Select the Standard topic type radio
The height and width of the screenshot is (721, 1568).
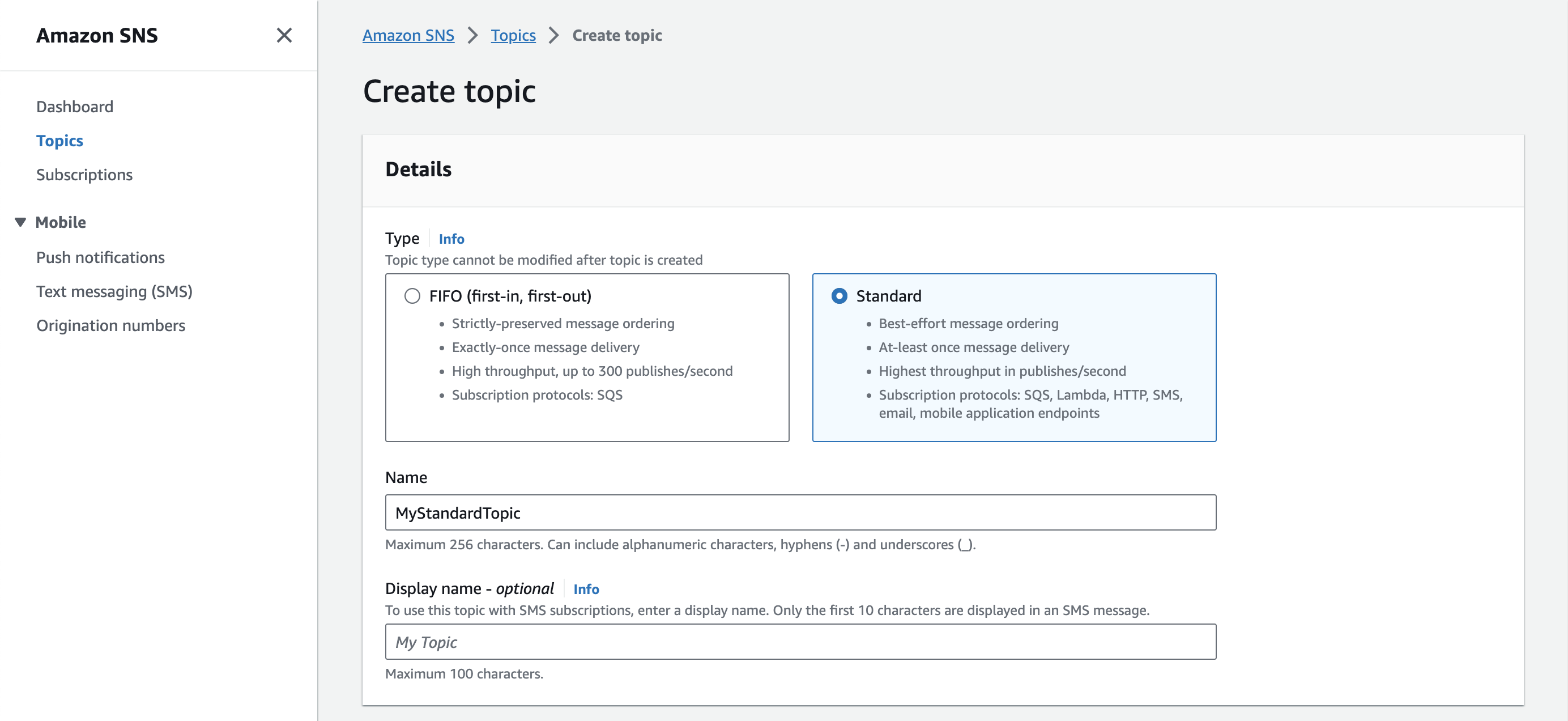[839, 296]
